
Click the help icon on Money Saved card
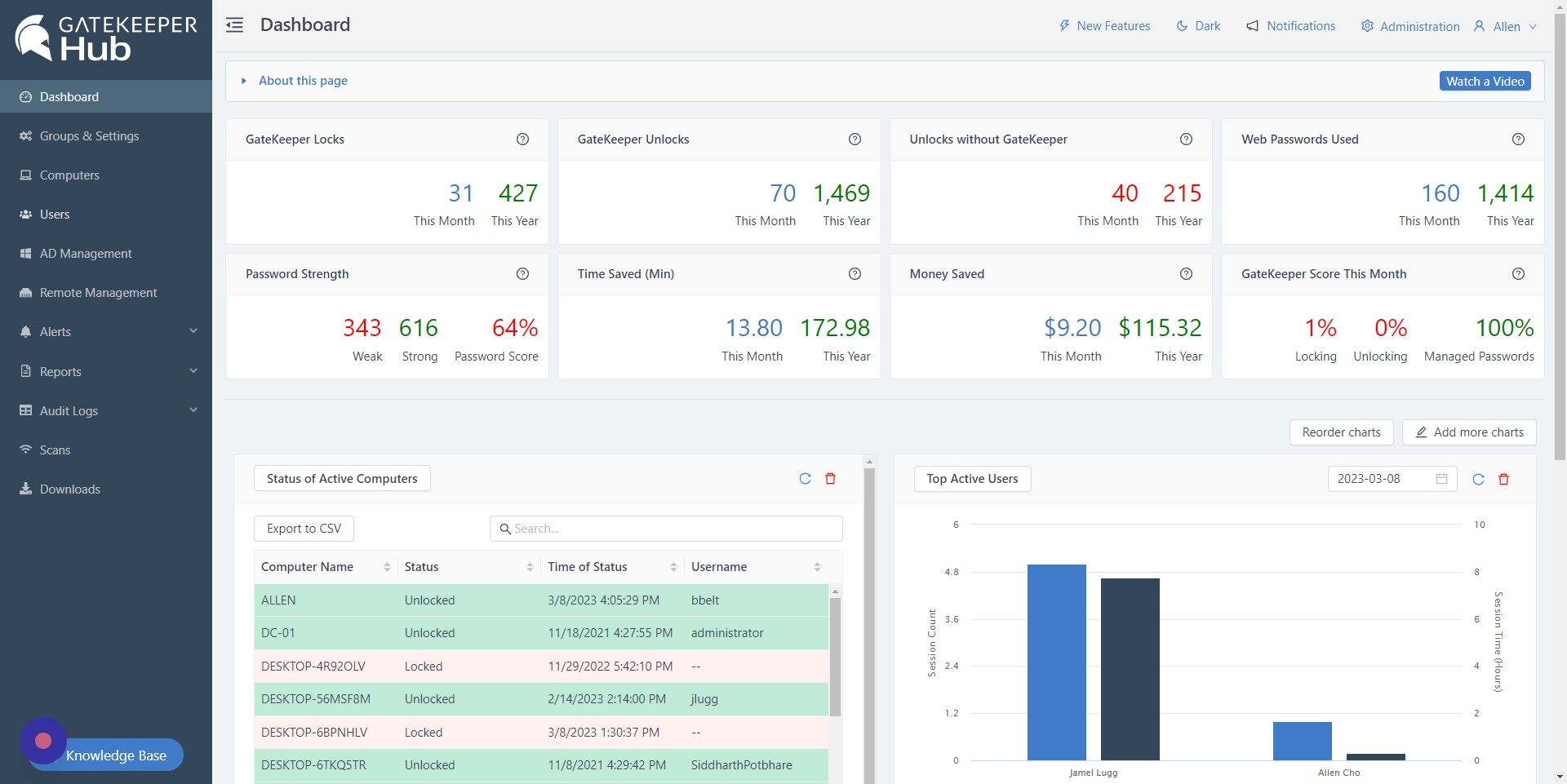pos(1186,274)
